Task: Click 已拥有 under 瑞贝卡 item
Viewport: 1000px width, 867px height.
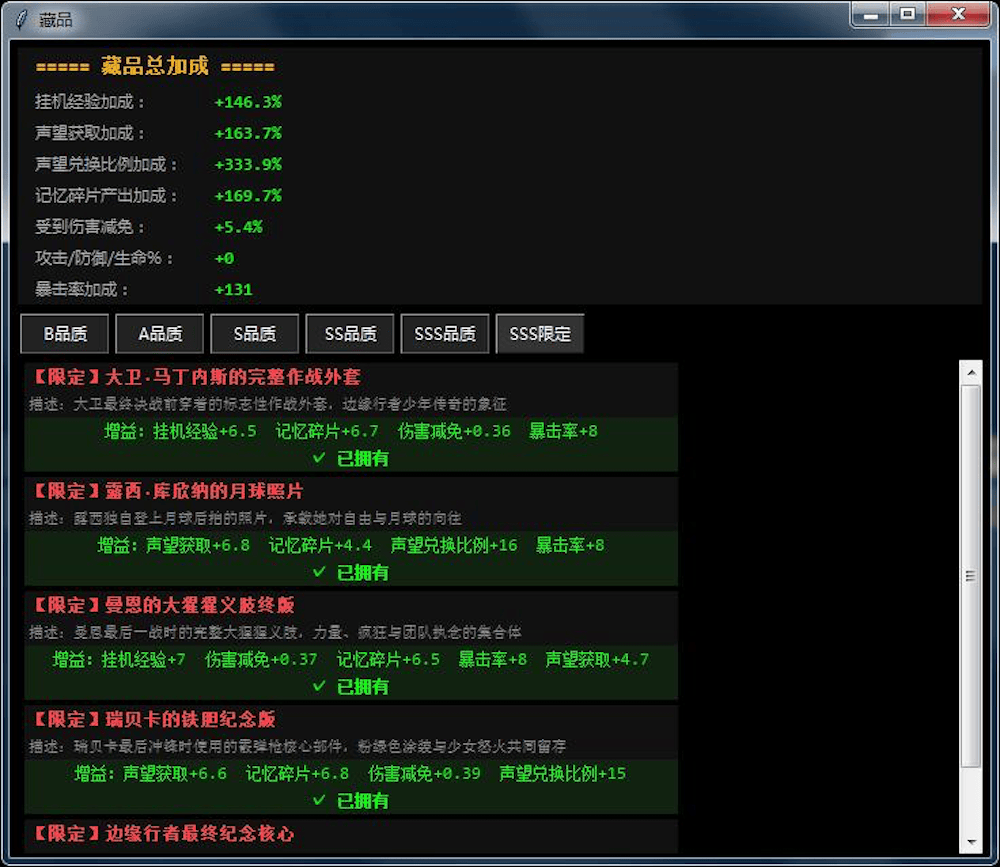Action: (x=351, y=801)
